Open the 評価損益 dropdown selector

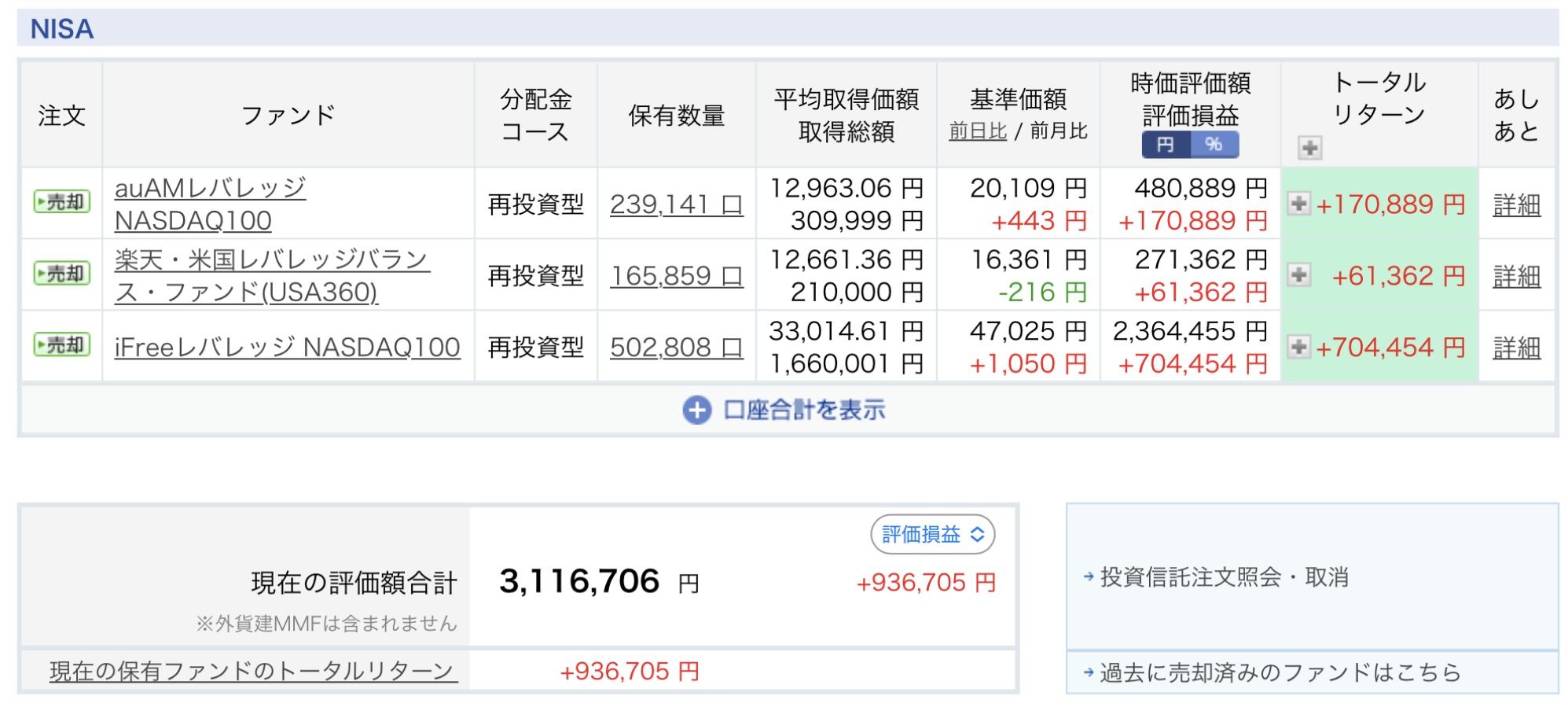pyautogui.click(x=932, y=535)
